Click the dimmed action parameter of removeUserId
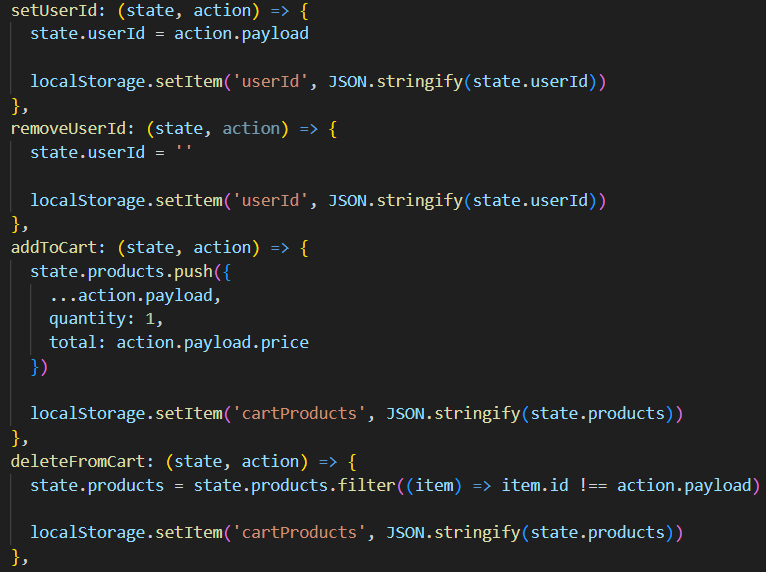This screenshot has width=766, height=572. pos(251,128)
